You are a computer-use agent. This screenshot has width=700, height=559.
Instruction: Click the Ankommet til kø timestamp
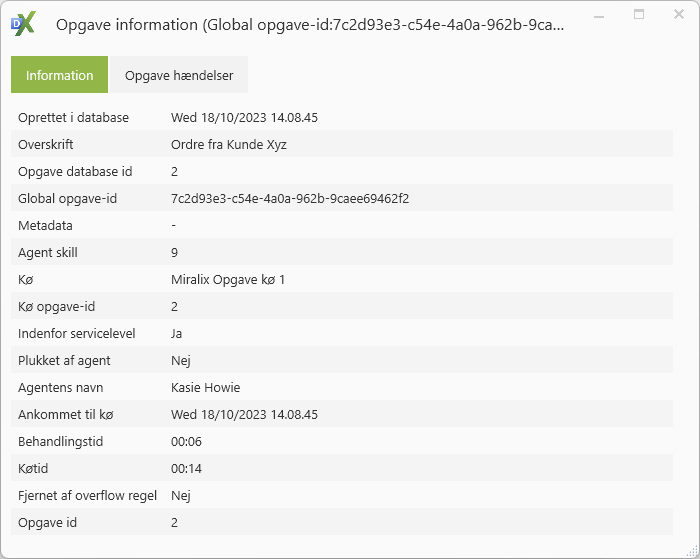pyautogui.click(x=244, y=415)
